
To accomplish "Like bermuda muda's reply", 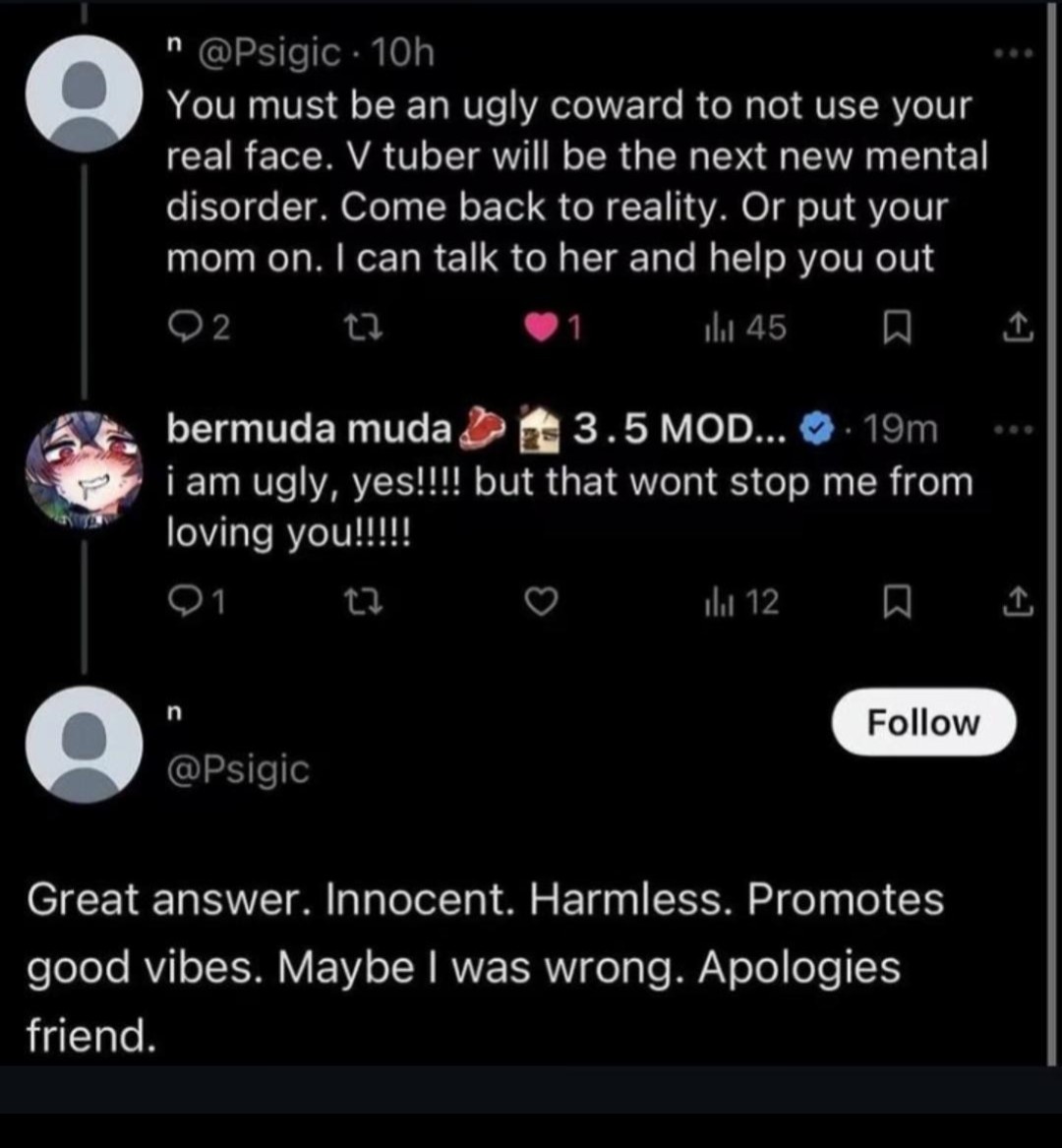I will pyautogui.click(x=543, y=602).
